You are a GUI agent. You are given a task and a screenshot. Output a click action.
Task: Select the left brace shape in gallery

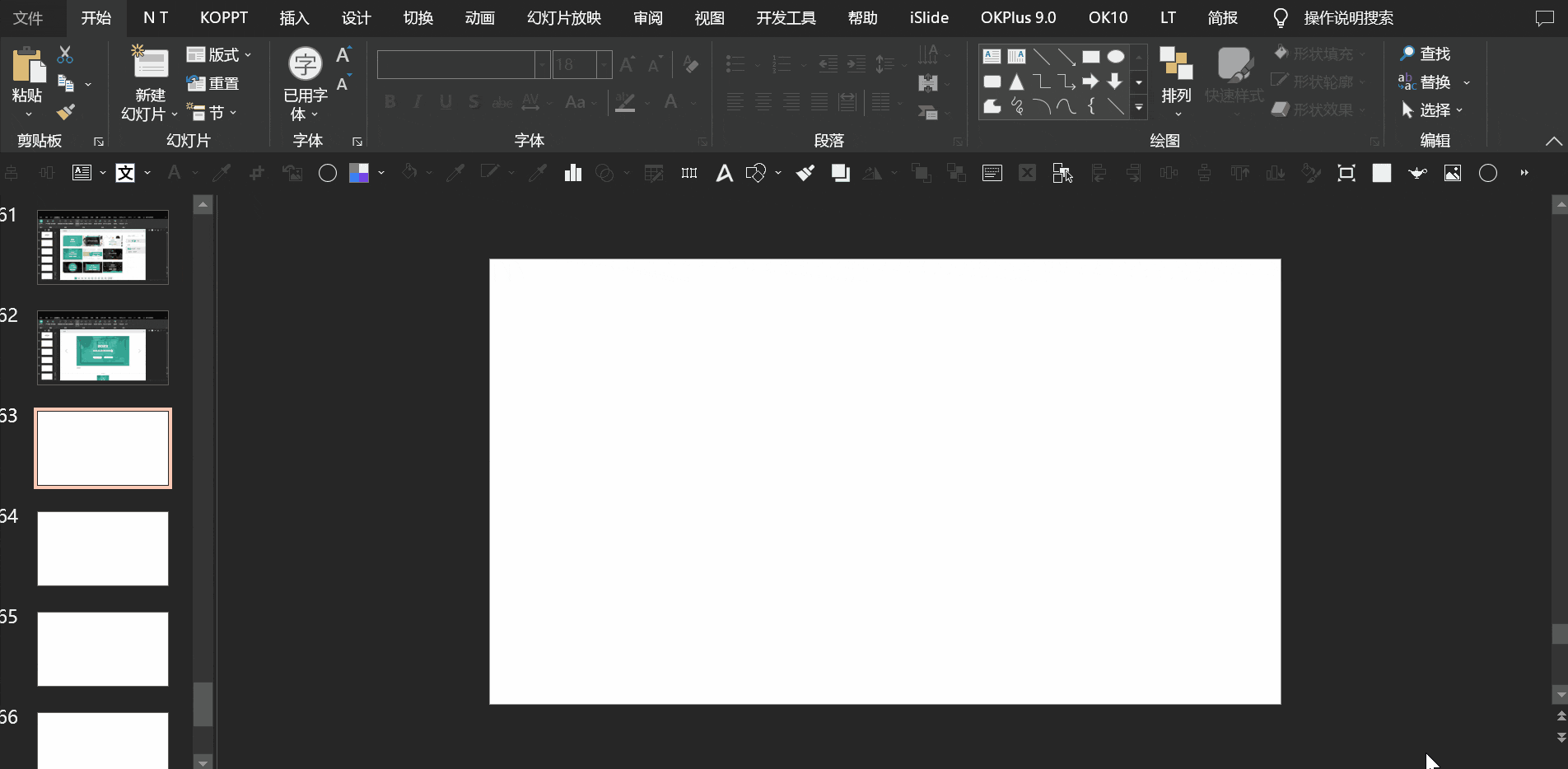pos(1091,106)
